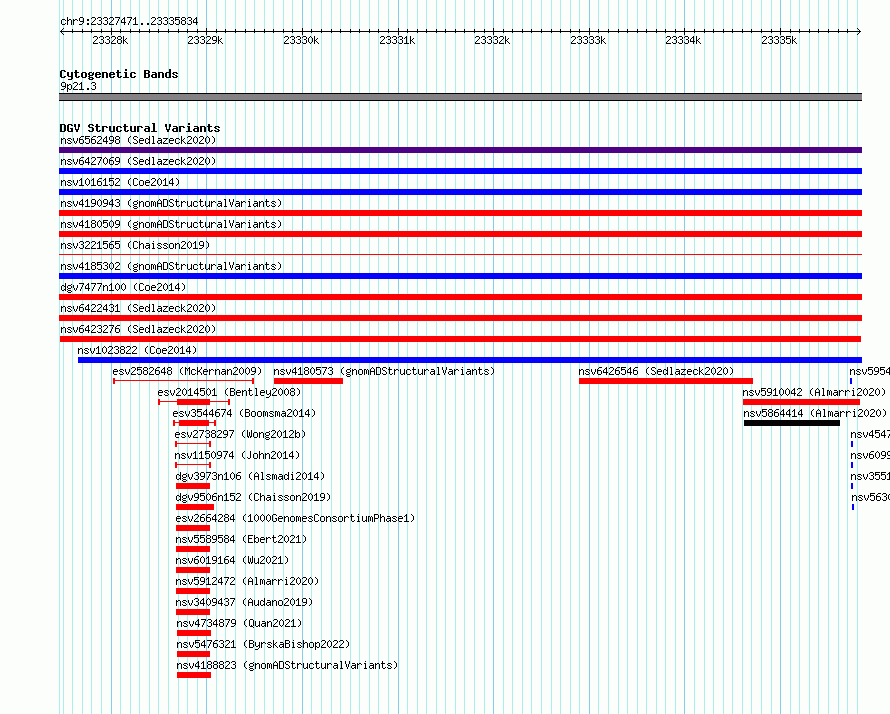Open variant nsv4180573 gnomAD label
Viewport: 890px width, 714px height.
click(384, 371)
